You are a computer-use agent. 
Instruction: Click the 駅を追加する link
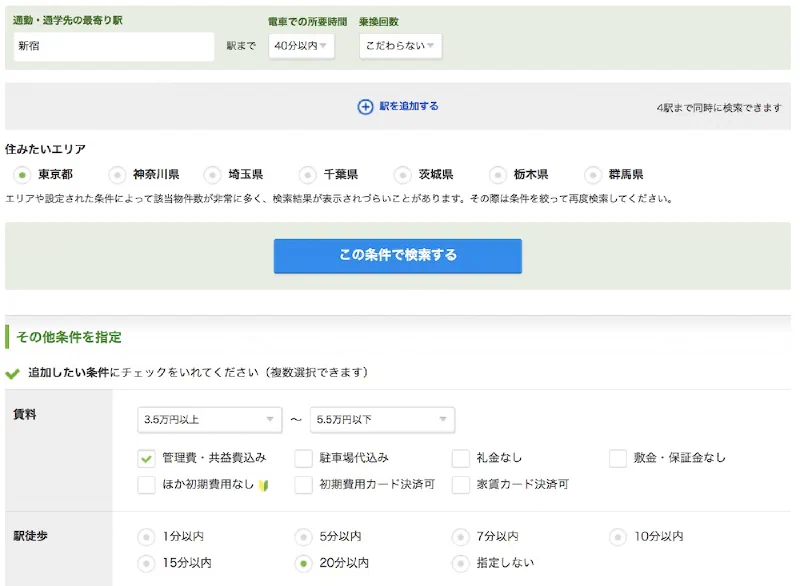(409, 106)
